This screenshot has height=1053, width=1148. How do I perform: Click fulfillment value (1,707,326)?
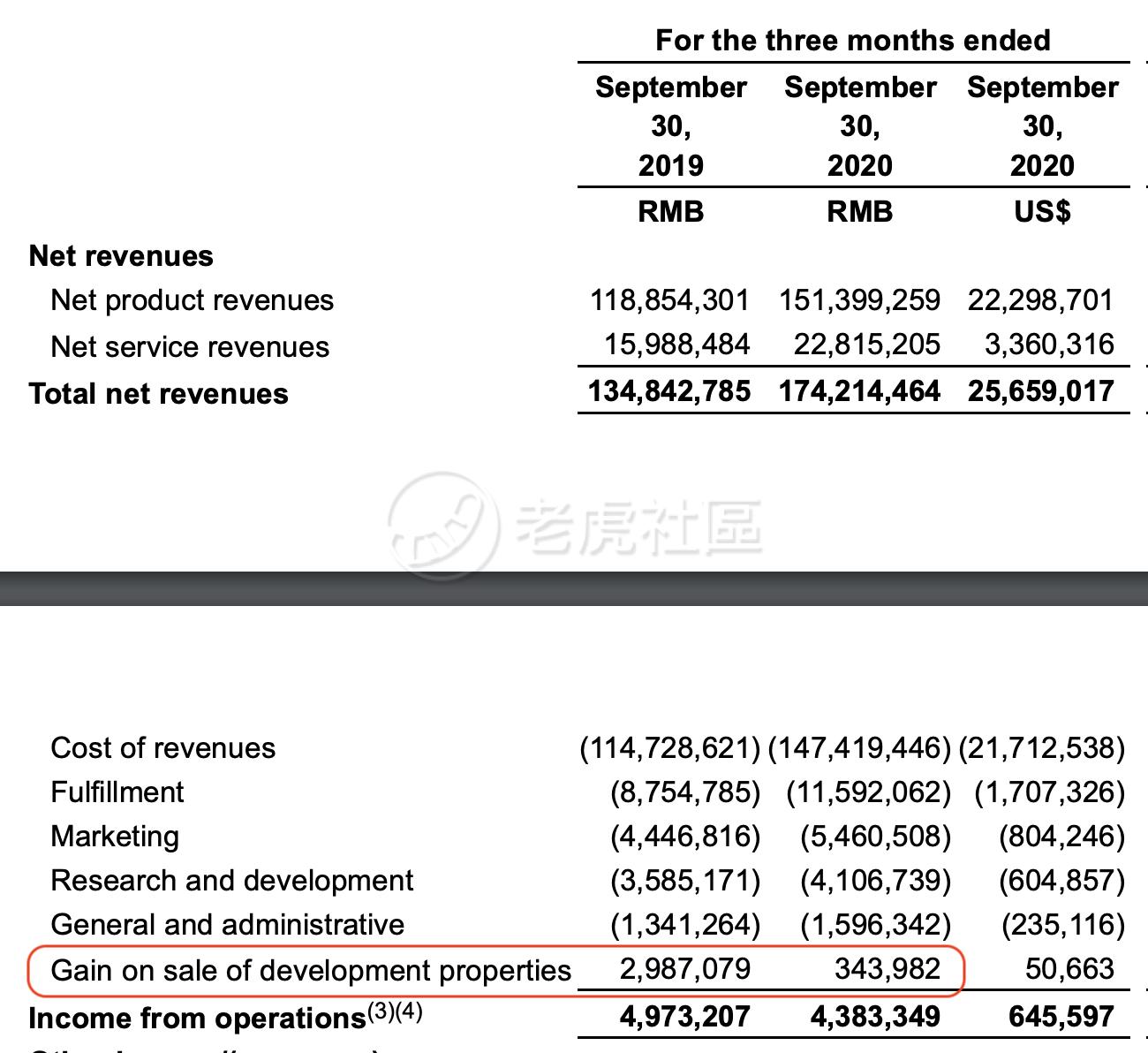1050,792
